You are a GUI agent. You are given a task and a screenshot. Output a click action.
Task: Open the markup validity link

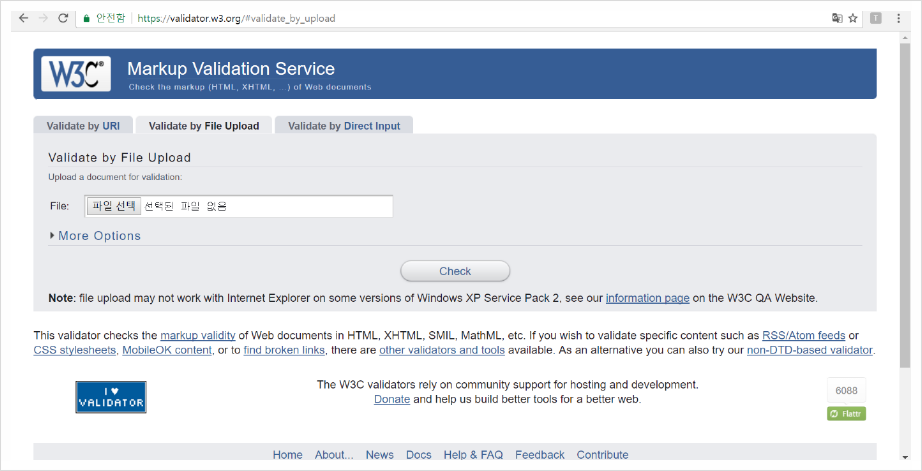click(198, 336)
